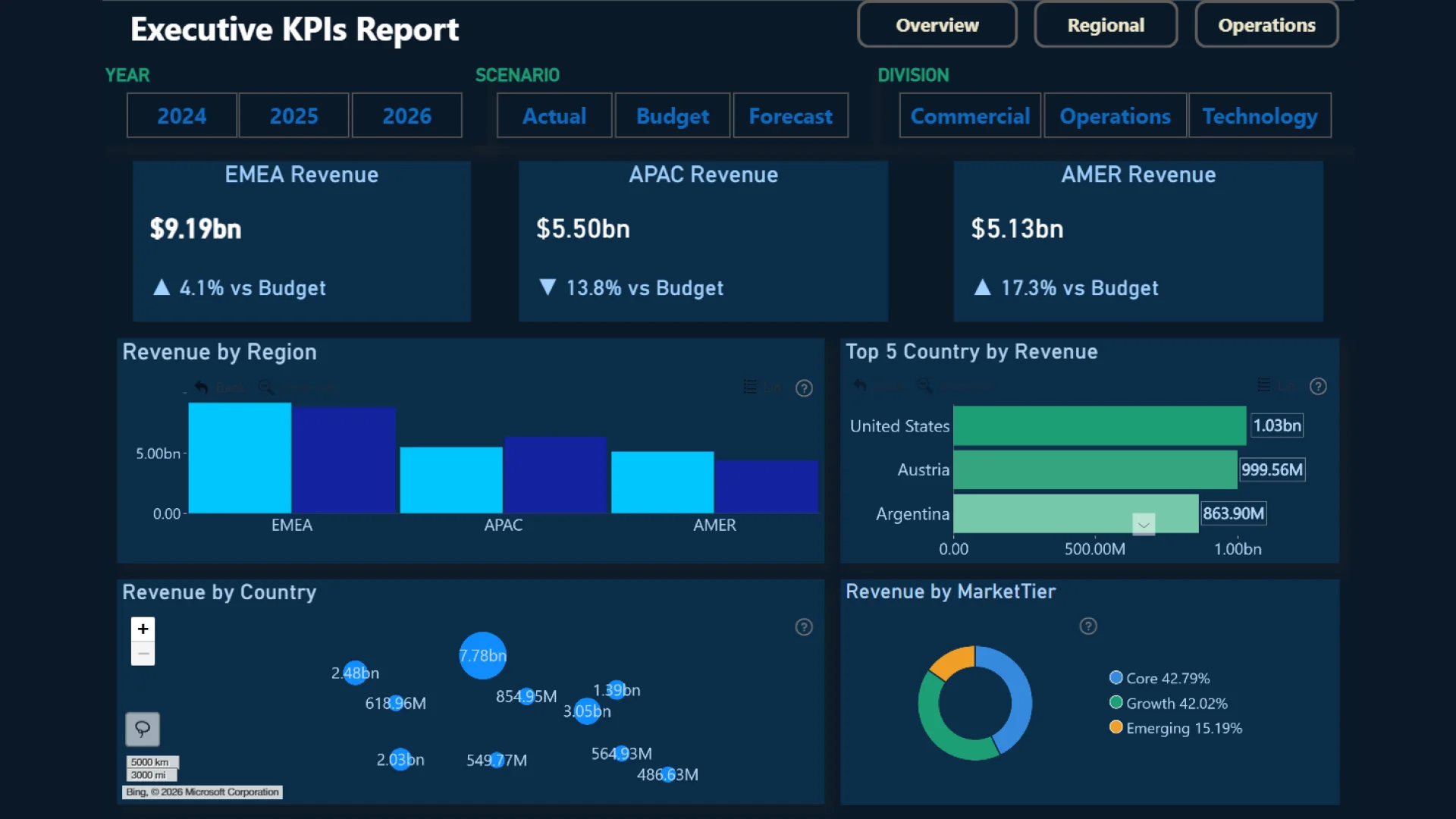Viewport: 1456px width, 819px height.
Task: Click the 7.78bn bubble on the map
Action: pos(482,655)
